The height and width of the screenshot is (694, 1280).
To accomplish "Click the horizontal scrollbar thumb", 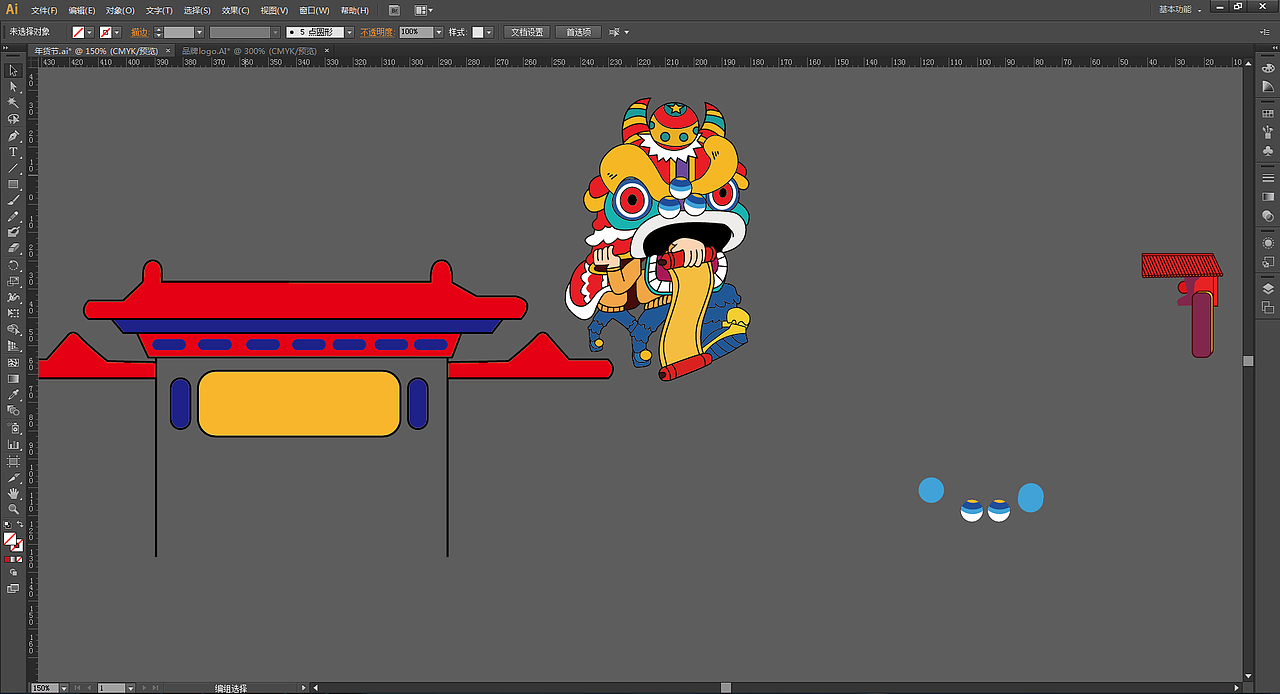I will point(726,688).
